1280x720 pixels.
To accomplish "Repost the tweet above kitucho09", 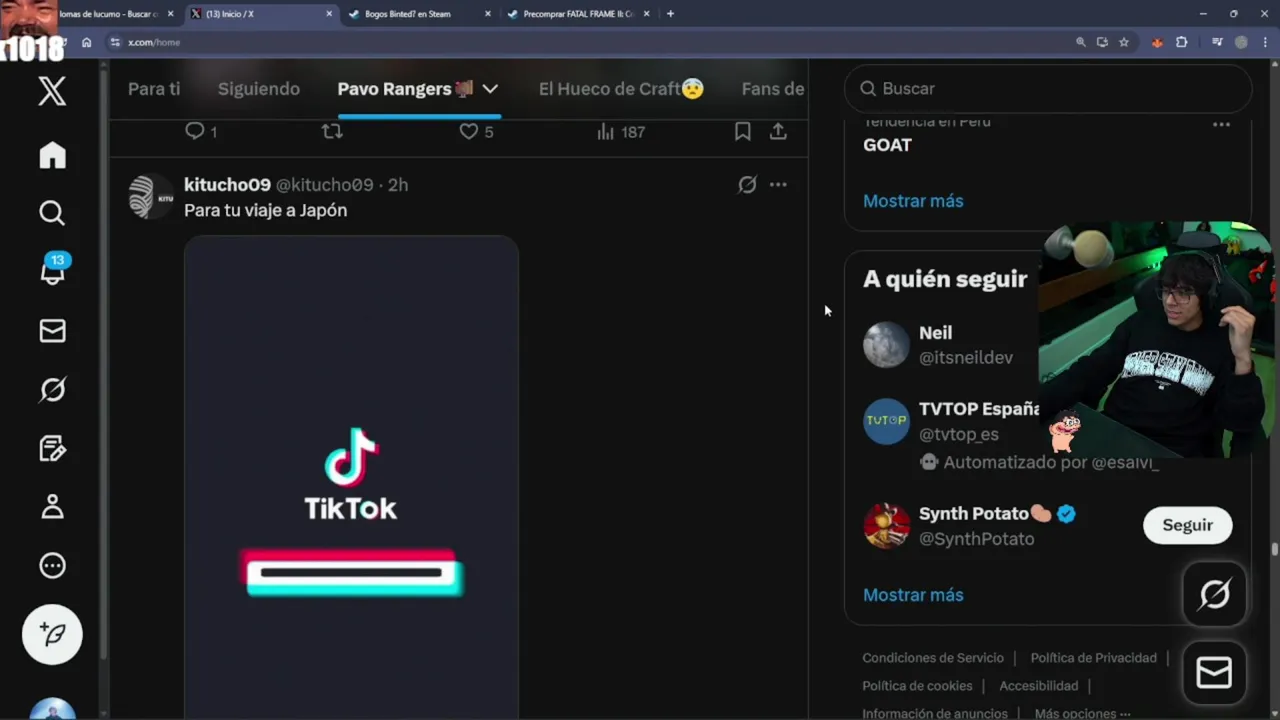I will (x=332, y=131).
